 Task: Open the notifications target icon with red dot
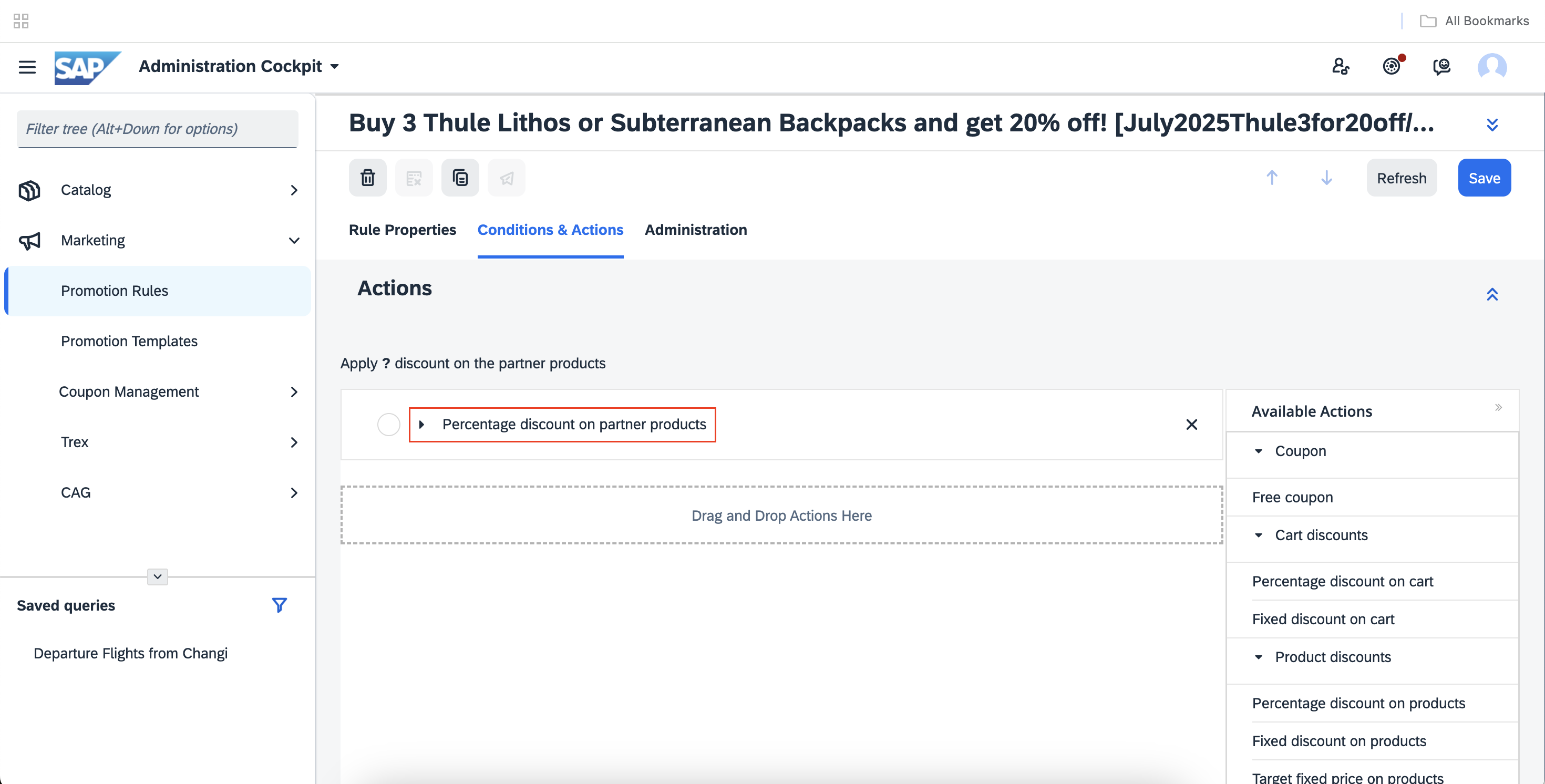[x=1392, y=65]
